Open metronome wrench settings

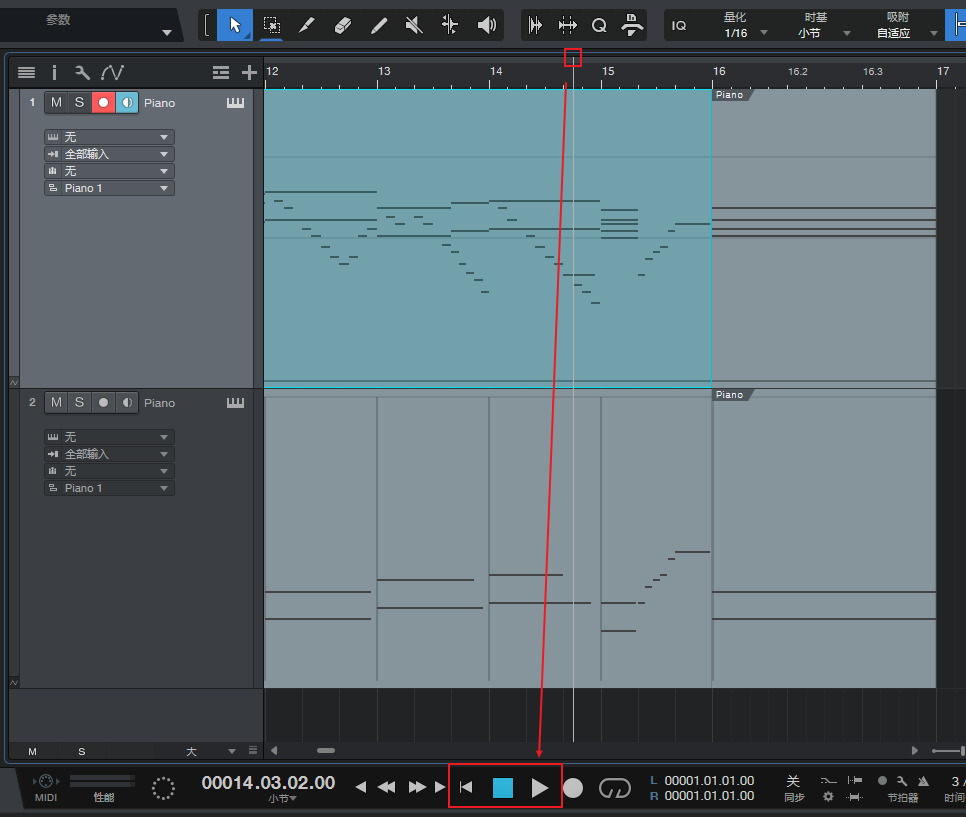point(903,781)
